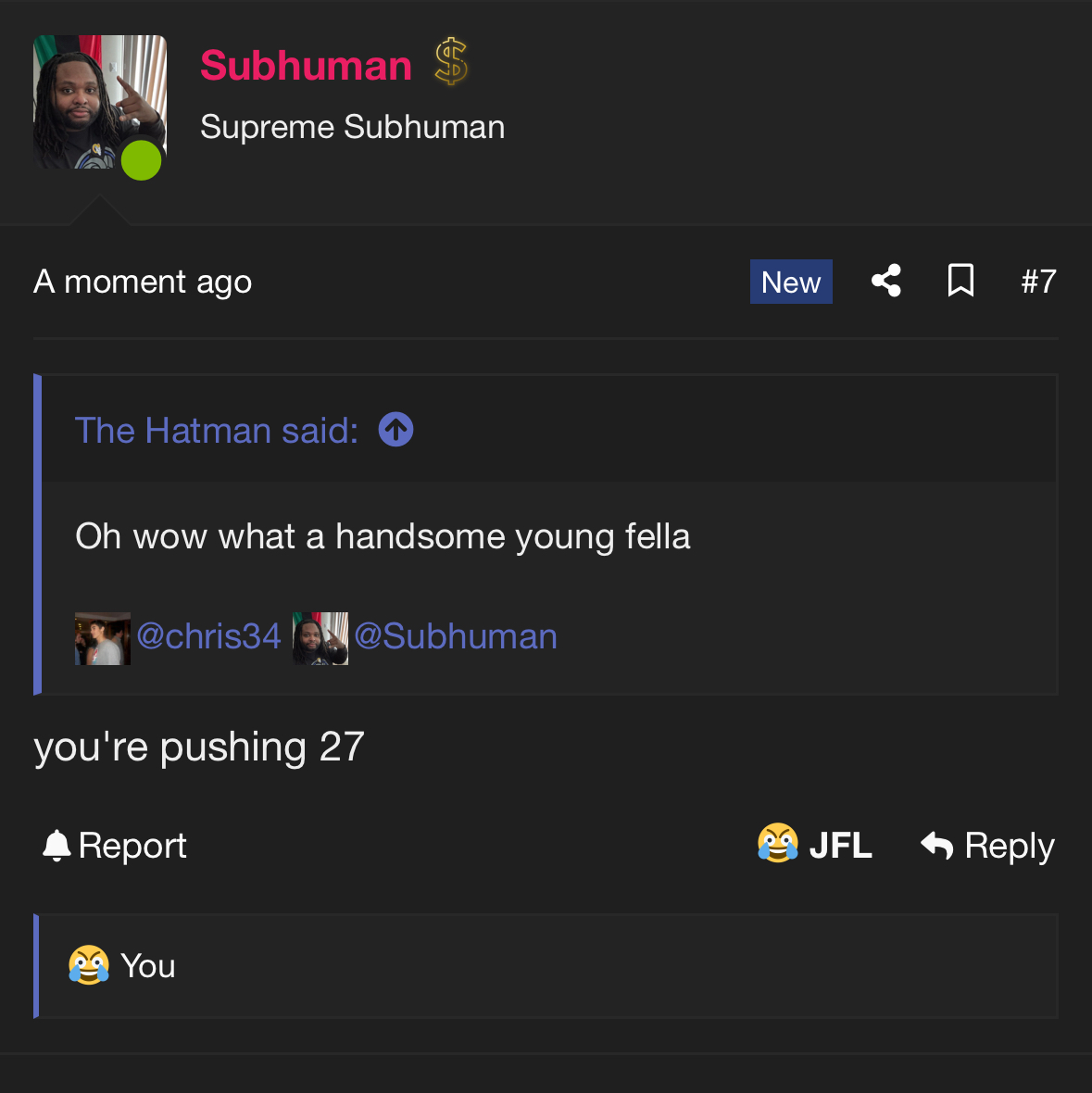Open The Hatman said quote header
Viewport: 1092px width, 1093px height.
[217, 430]
